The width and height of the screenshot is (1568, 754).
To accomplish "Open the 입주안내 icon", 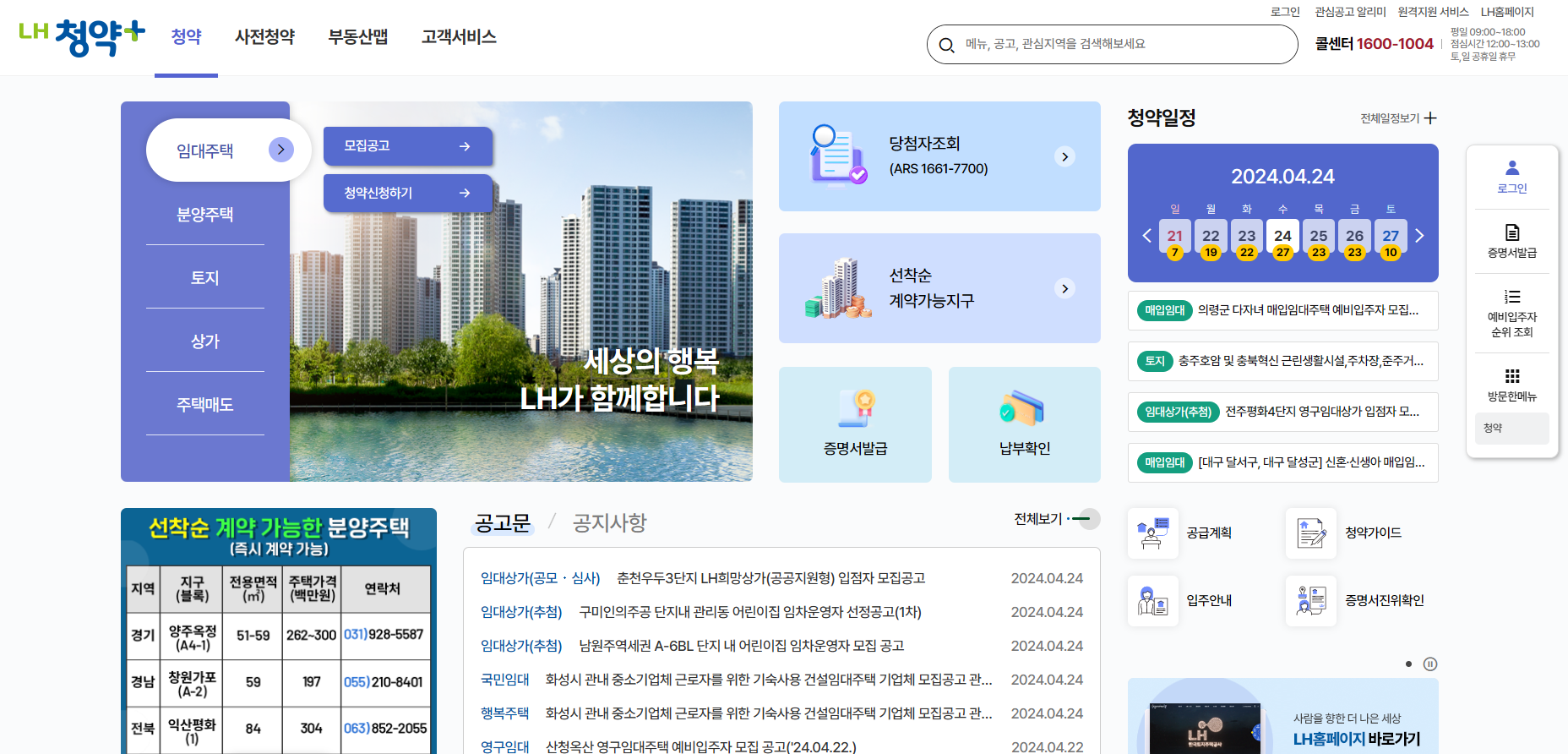I will click(1152, 601).
